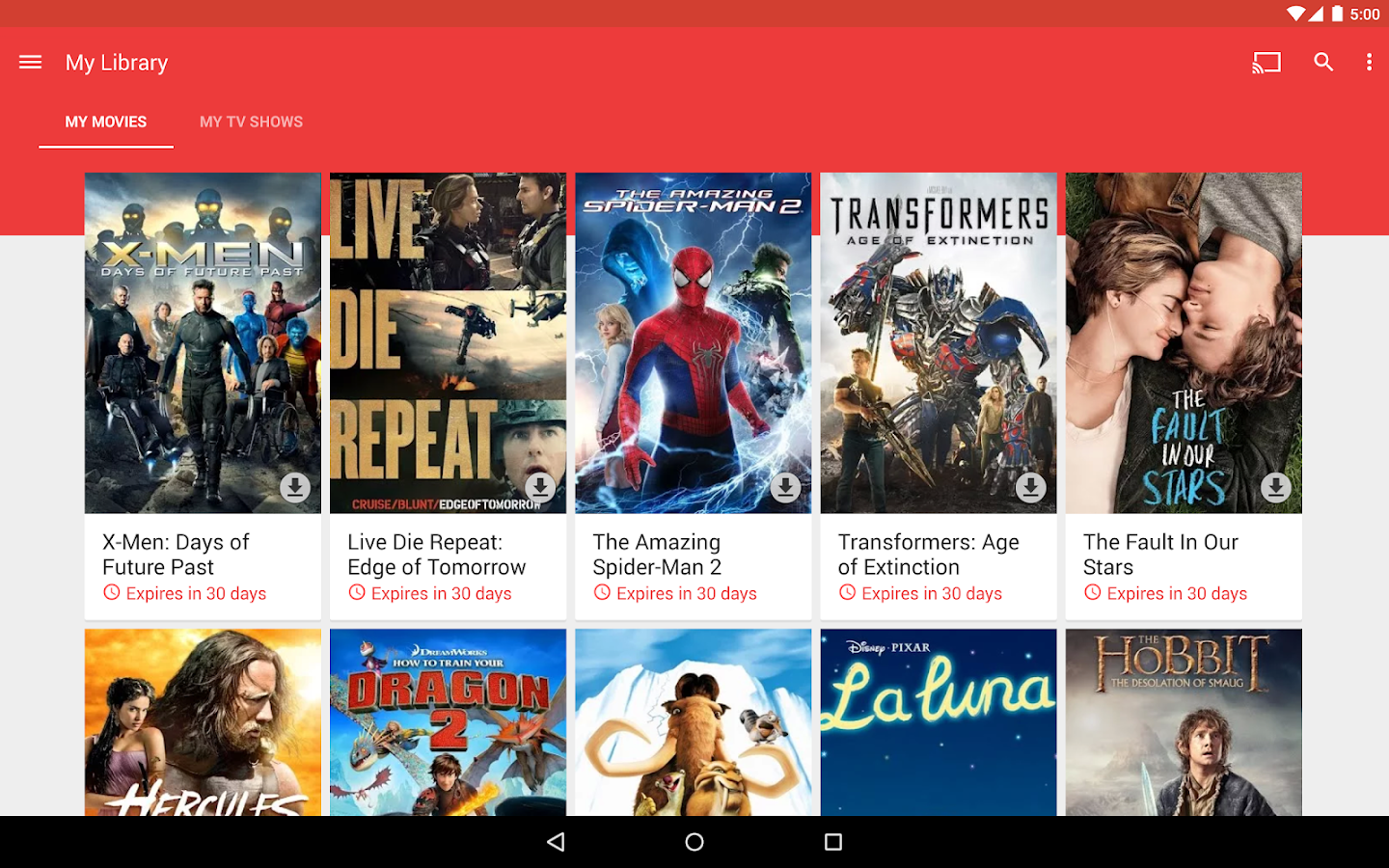This screenshot has height=868, width=1389.
Task: Open the Disney Pixar La Luna poster
Action: pyautogui.click(x=939, y=722)
